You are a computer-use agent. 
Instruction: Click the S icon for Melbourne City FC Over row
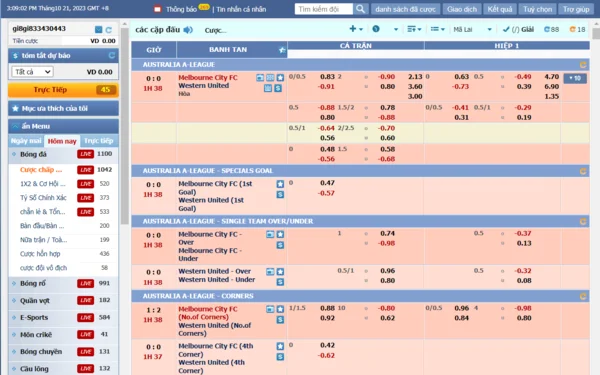coord(280,245)
